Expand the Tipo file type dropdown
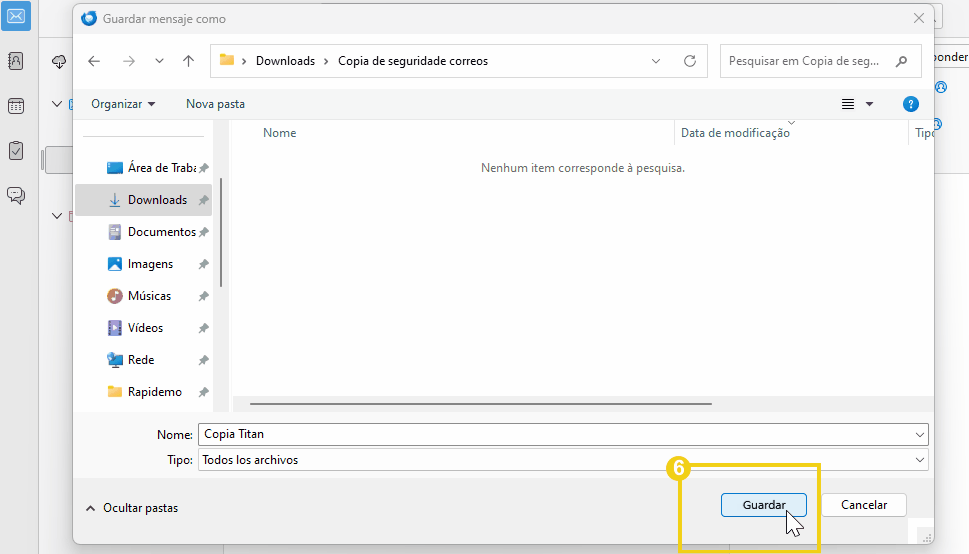This screenshot has width=969, height=554. point(919,460)
